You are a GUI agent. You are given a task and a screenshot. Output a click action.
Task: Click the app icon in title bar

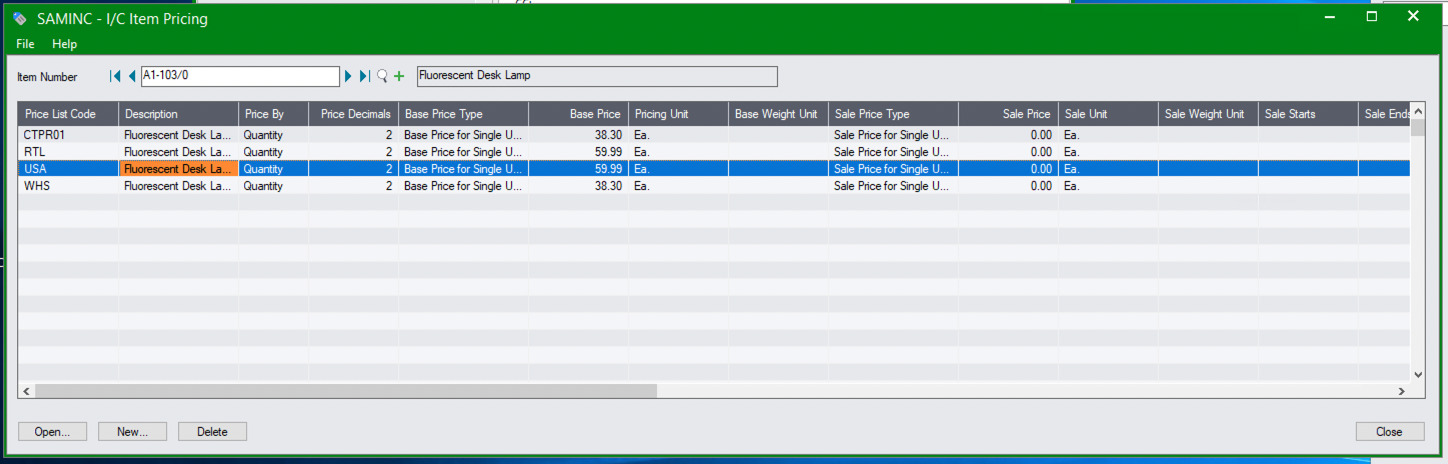(20, 18)
